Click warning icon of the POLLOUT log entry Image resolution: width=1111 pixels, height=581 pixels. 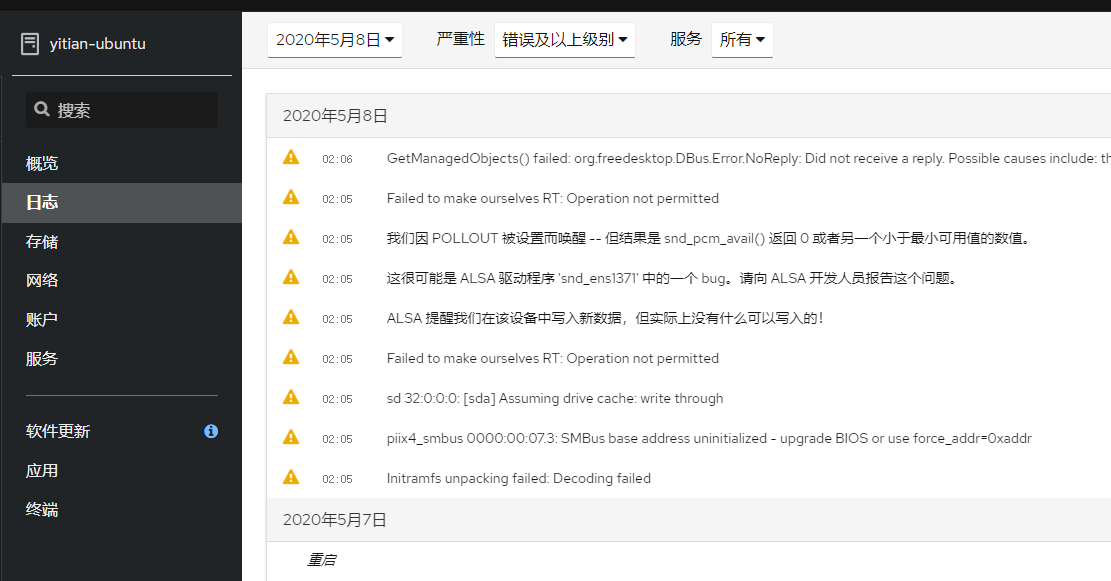291,237
